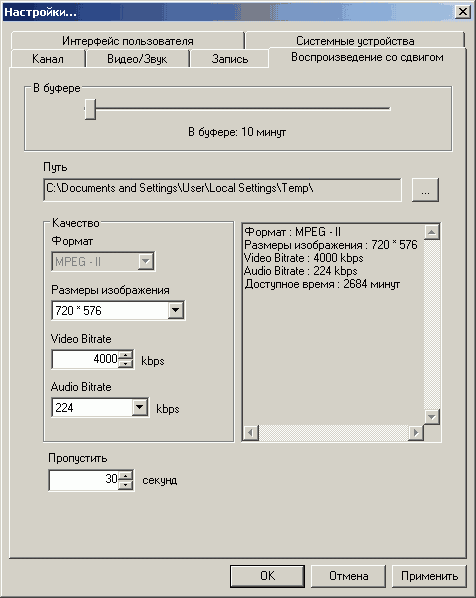Click the info panel scroll left arrow

251,433
